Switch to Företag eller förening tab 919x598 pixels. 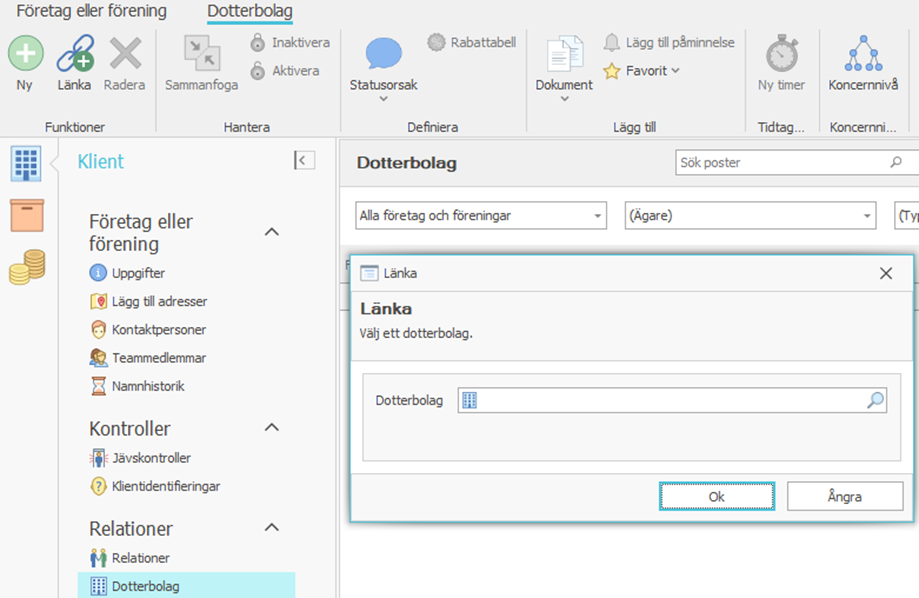(x=91, y=12)
